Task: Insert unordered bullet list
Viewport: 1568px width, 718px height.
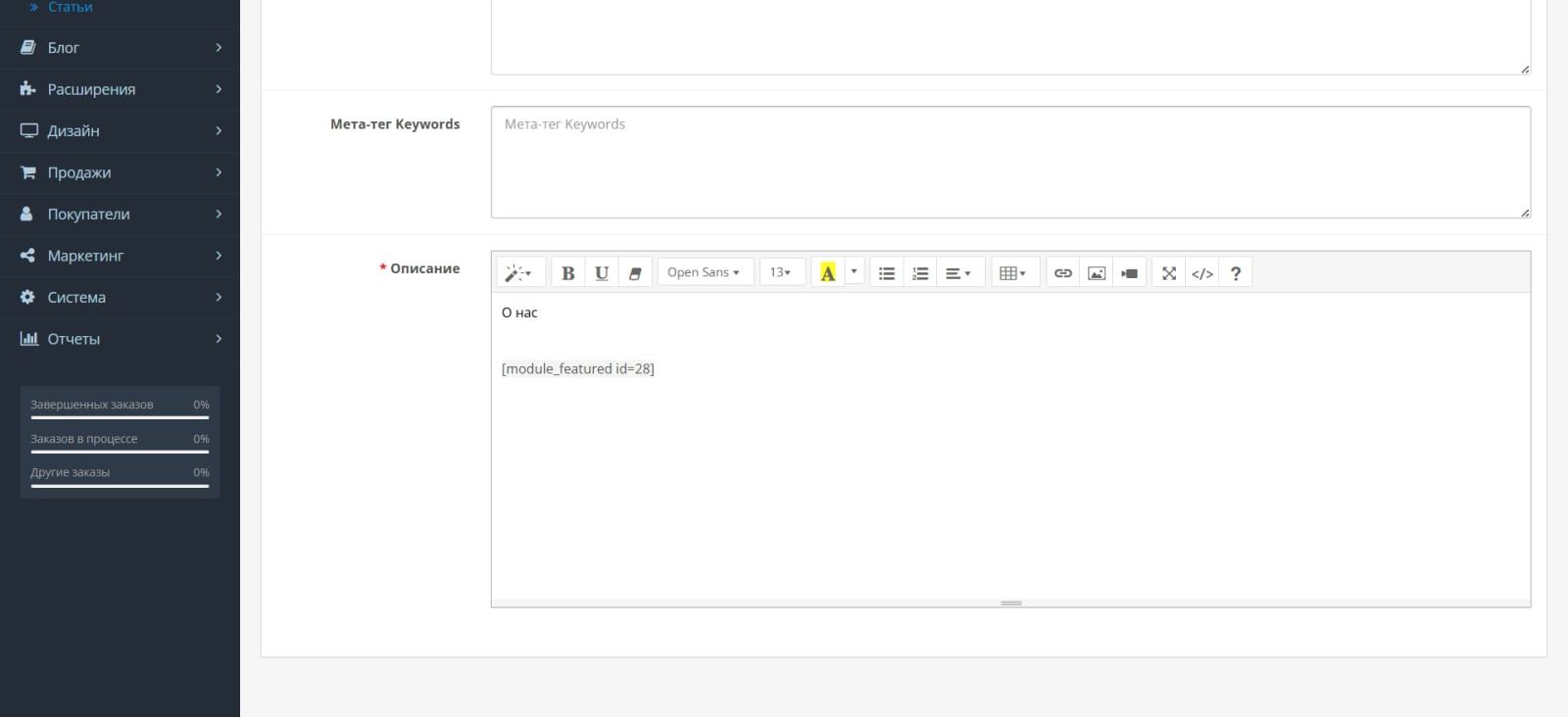Action: tap(887, 273)
